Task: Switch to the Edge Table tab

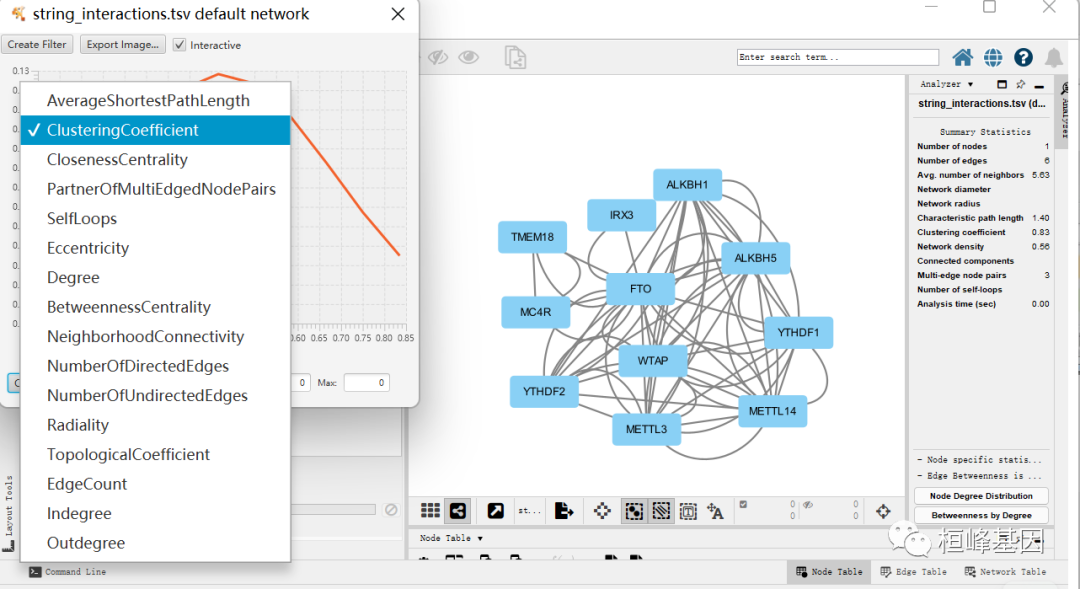Action: click(913, 572)
